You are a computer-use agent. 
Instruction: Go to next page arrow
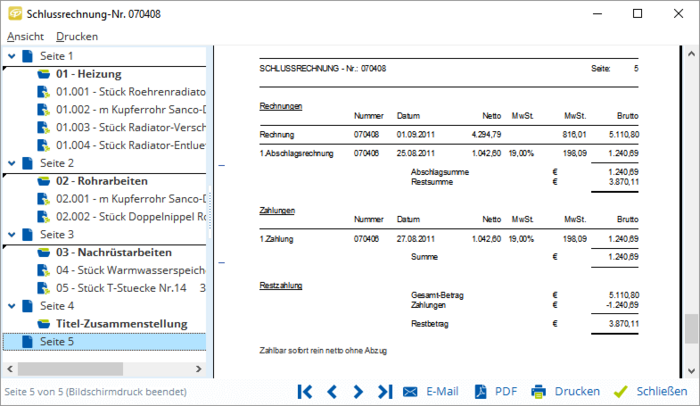(x=358, y=391)
